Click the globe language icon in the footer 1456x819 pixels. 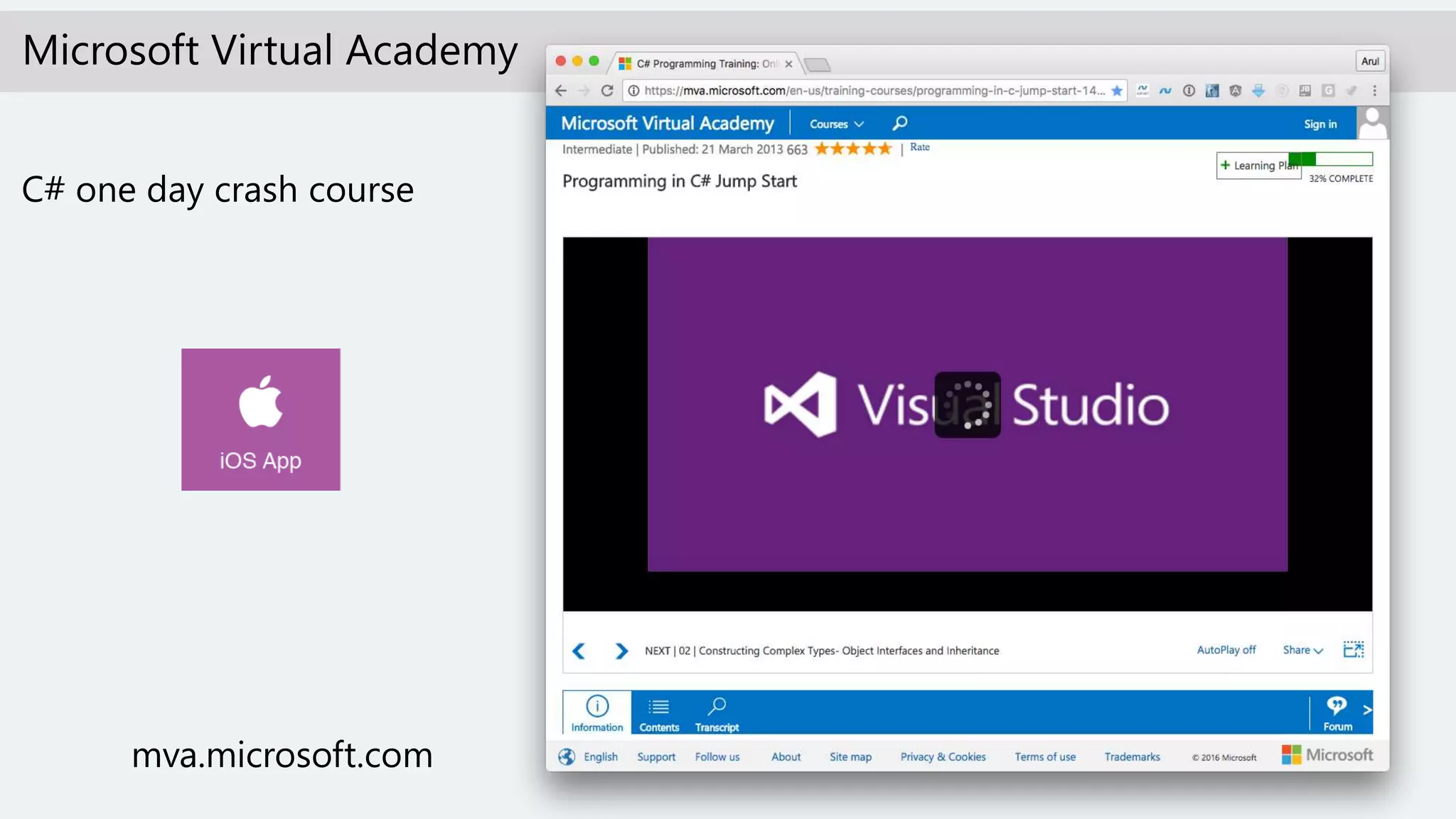pos(567,757)
